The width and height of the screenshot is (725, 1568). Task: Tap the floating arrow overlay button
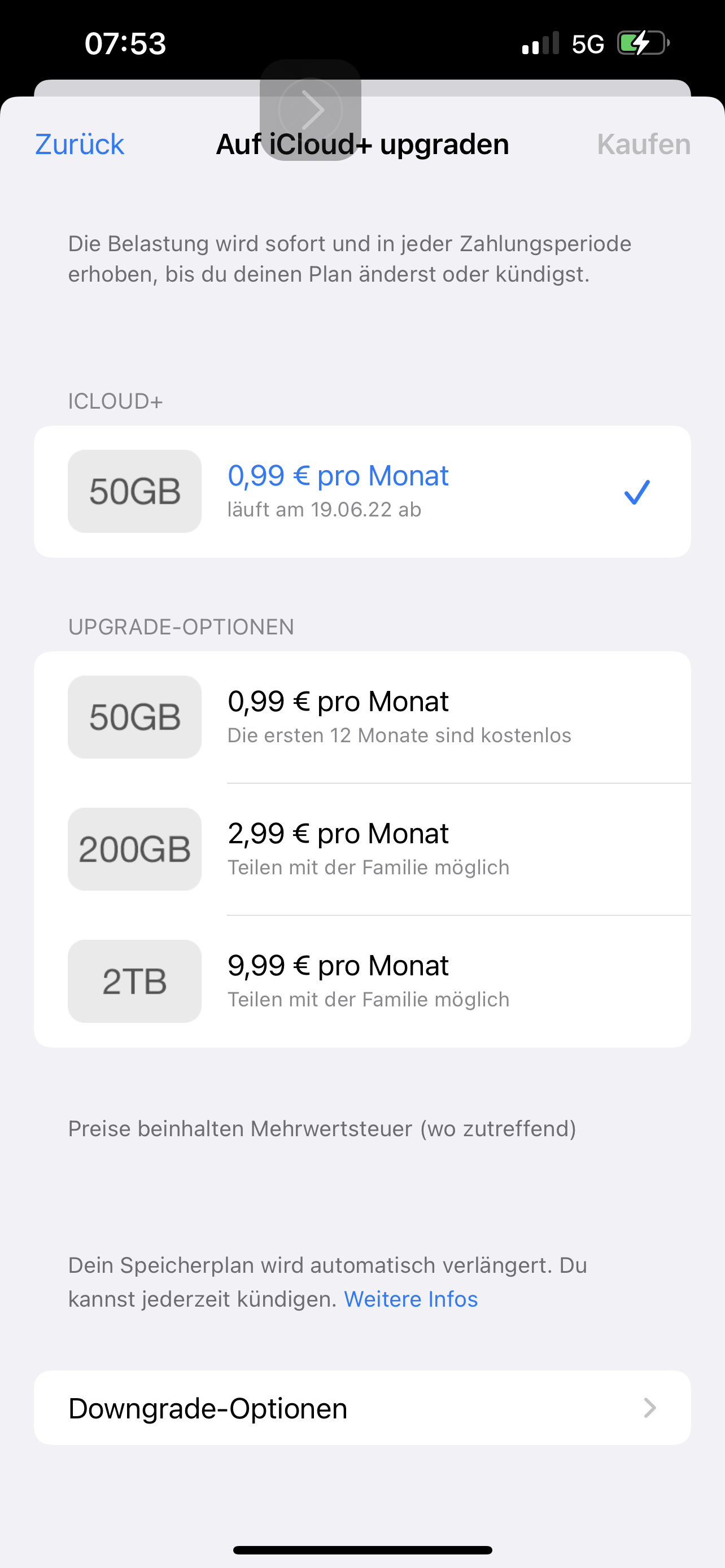coord(311,110)
